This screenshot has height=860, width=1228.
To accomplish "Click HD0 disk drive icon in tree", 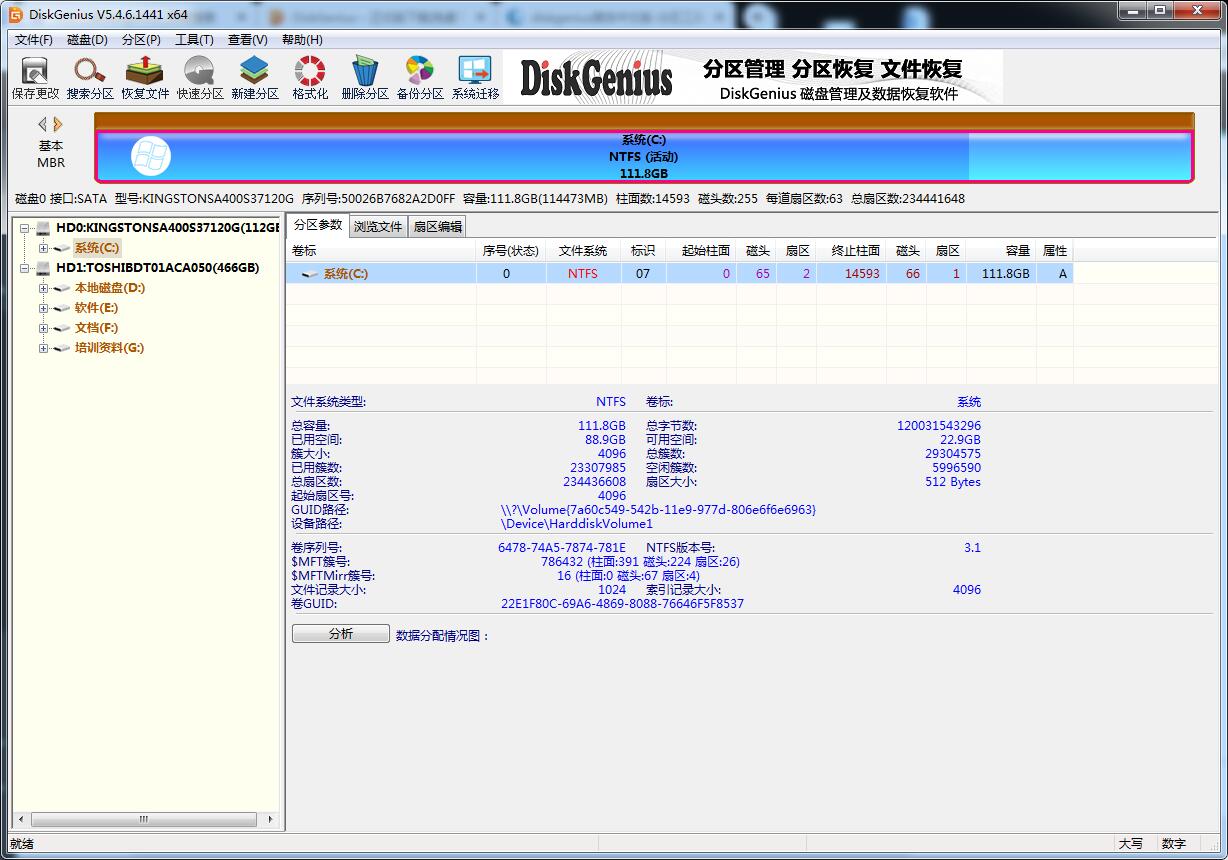I will 43,228.
